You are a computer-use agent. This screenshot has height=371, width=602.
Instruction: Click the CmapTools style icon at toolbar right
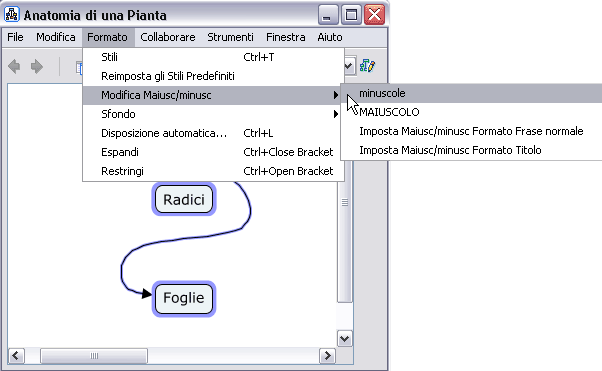(x=367, y=66)
